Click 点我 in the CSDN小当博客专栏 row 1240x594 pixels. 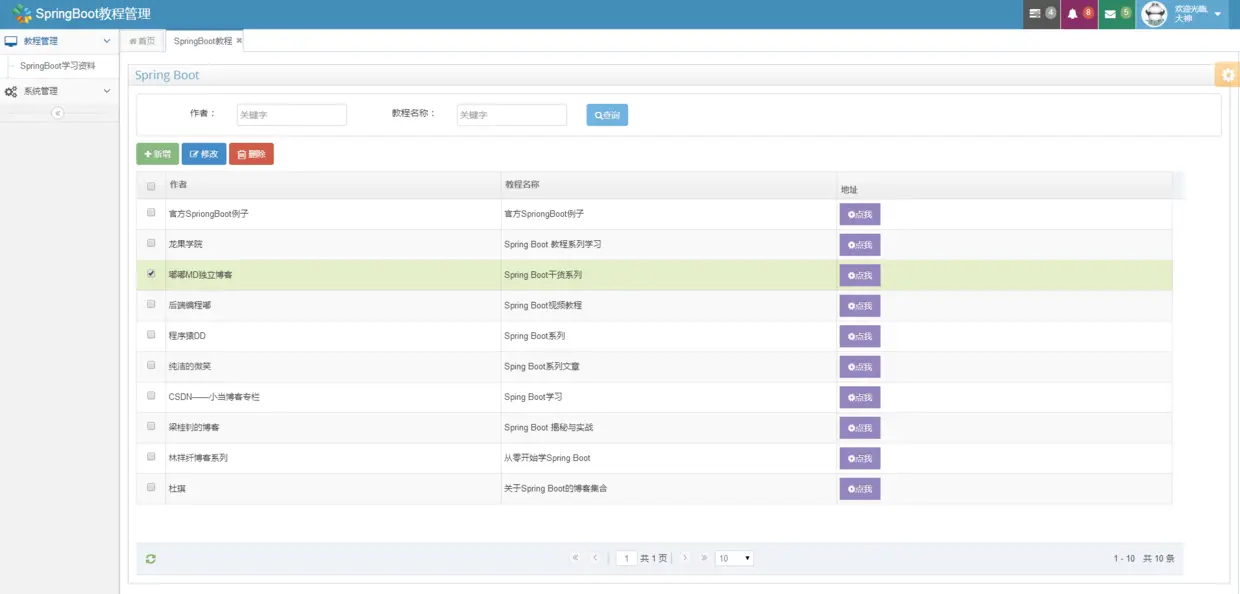[860, 397]
